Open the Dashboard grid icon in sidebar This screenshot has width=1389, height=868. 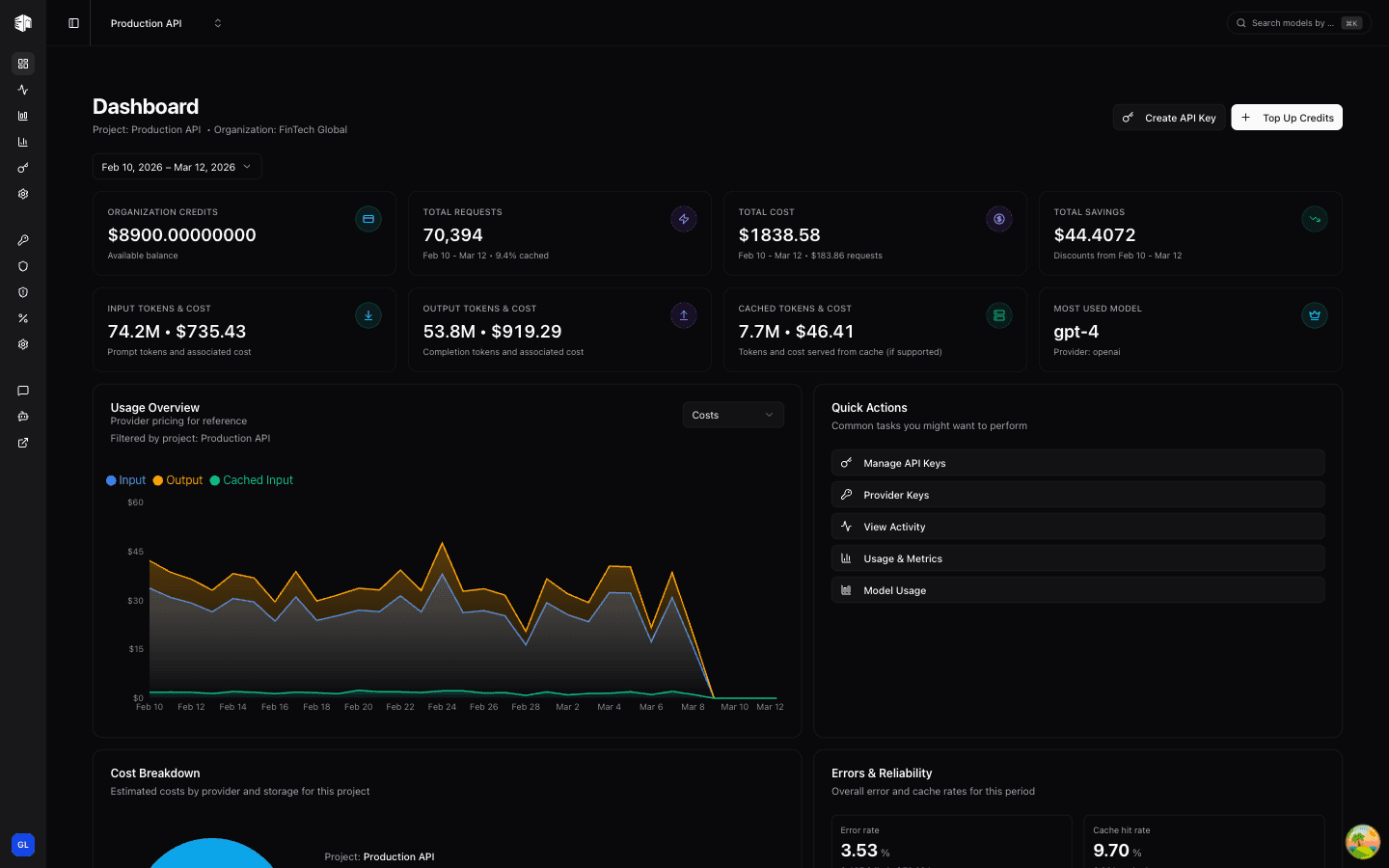(x=23, y=64)
